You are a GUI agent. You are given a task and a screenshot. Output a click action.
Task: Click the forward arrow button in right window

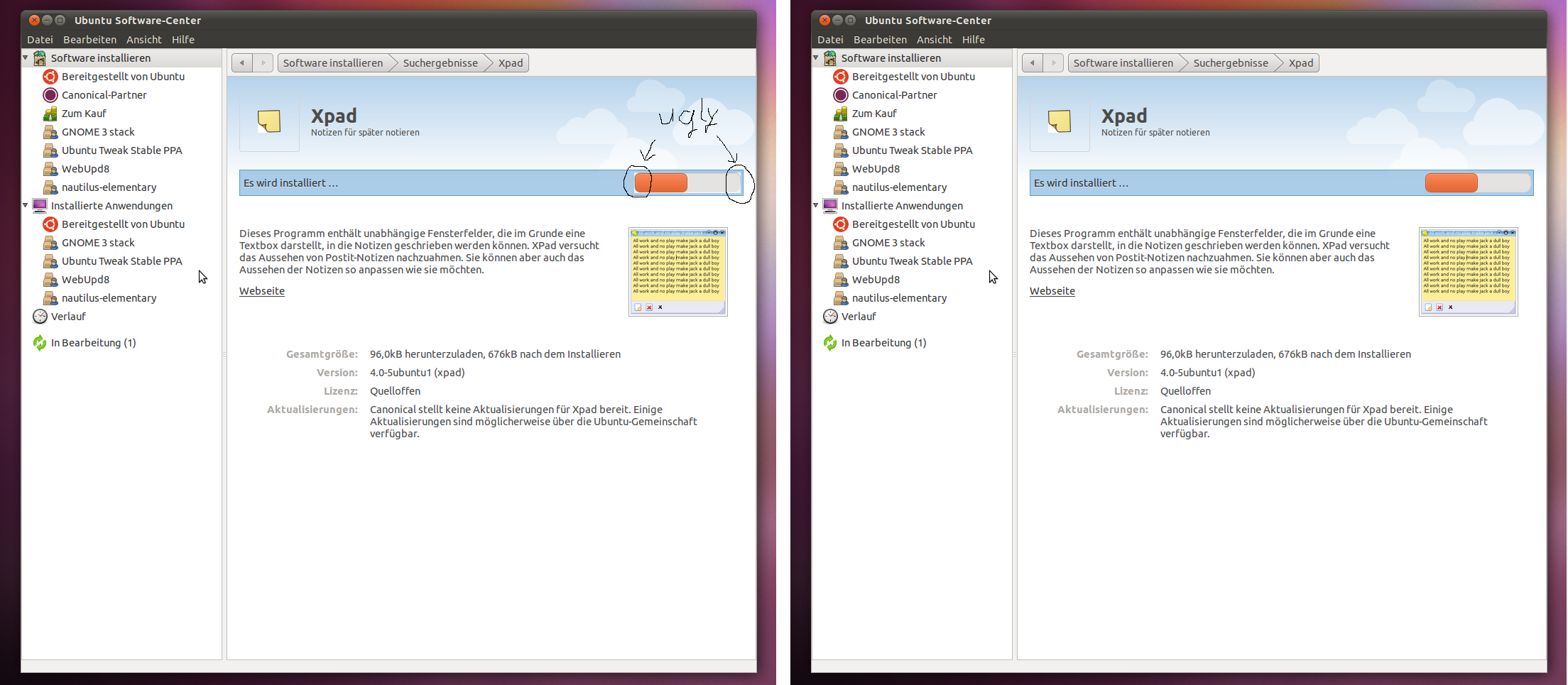click(1053, 63)
